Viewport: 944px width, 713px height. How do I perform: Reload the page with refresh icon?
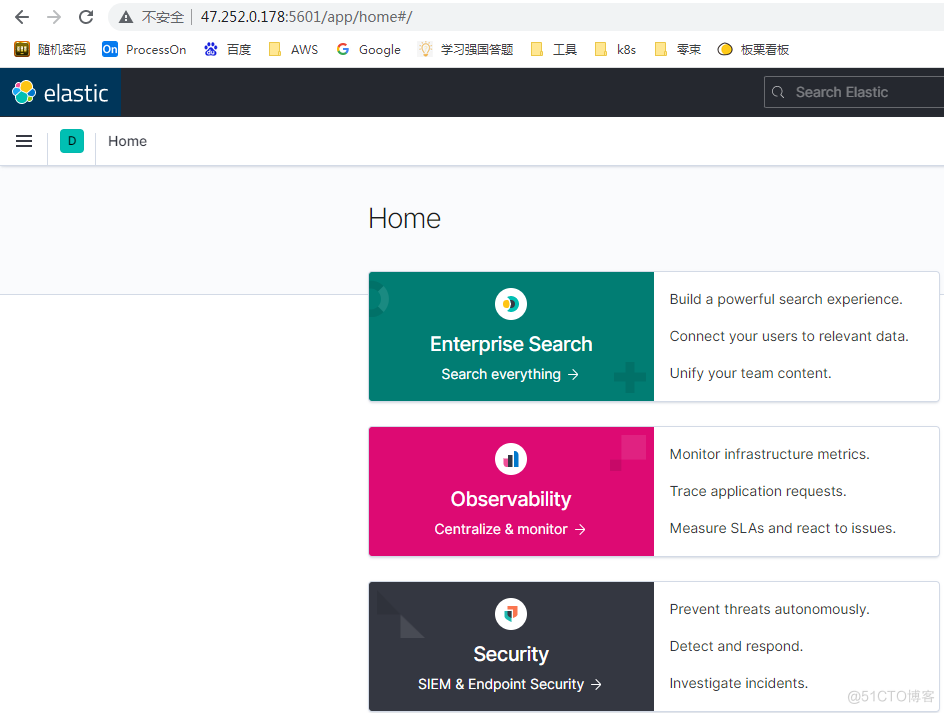(x=86, y=17)
